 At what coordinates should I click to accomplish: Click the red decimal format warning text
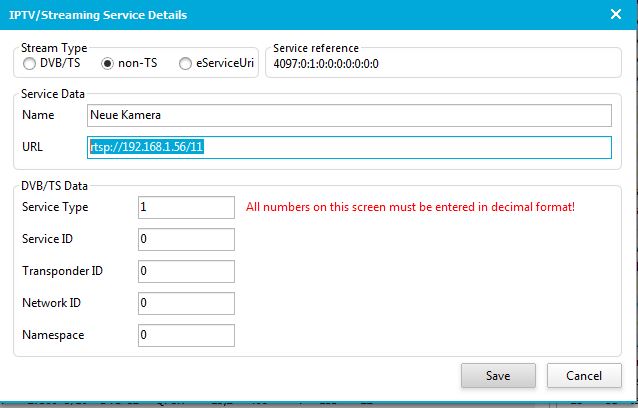[410, 207]
